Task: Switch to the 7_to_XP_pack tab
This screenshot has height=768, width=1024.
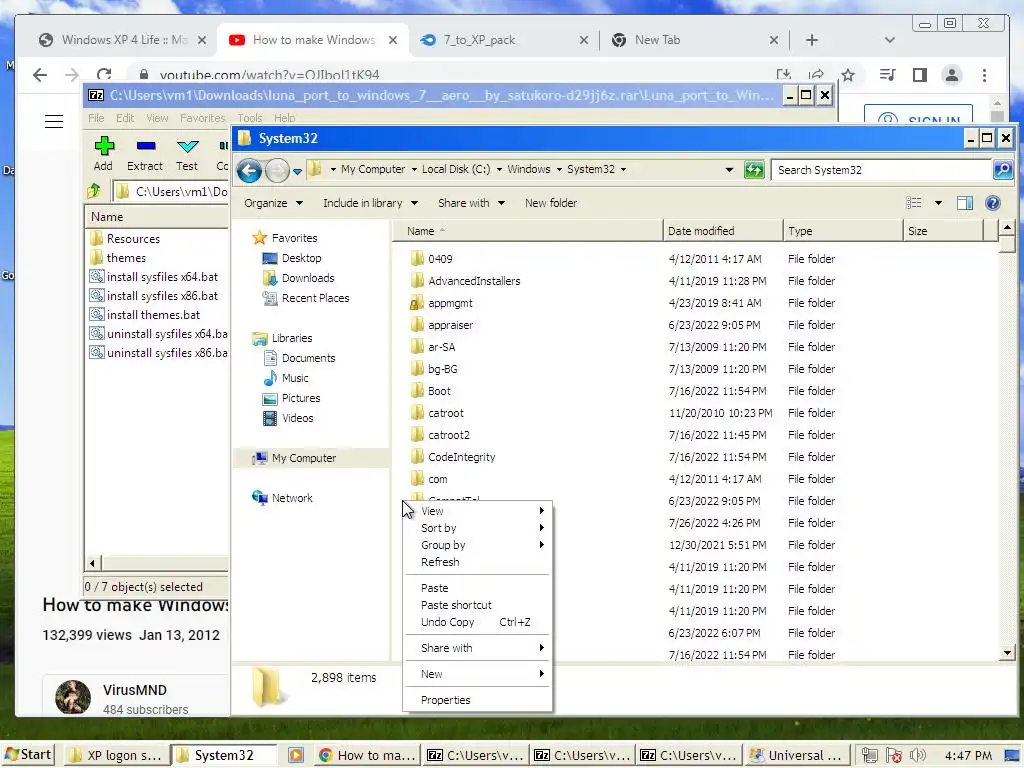Action: pyautogui.click(x=503, y=40)
